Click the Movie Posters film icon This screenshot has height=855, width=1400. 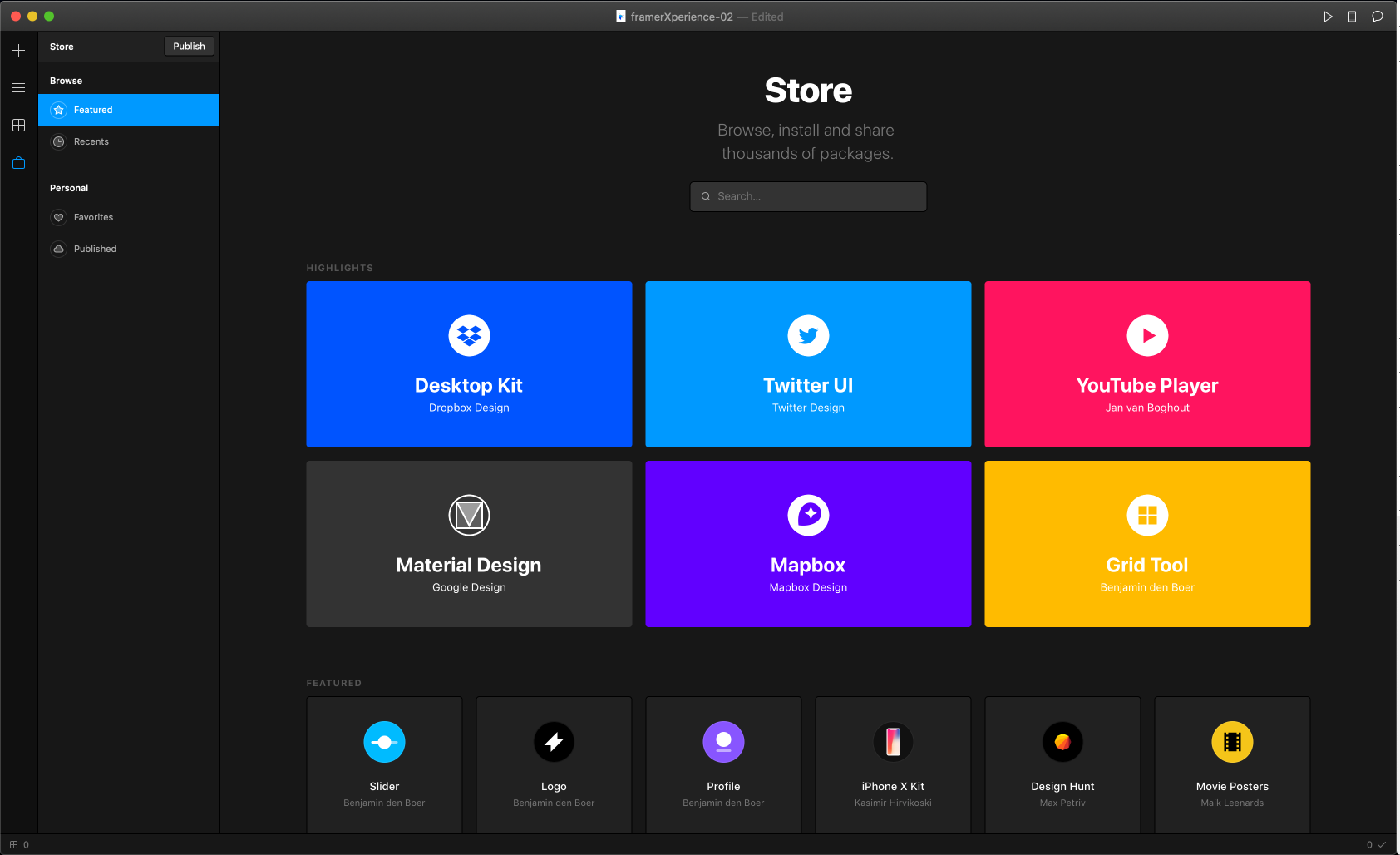coord(1232,742)
